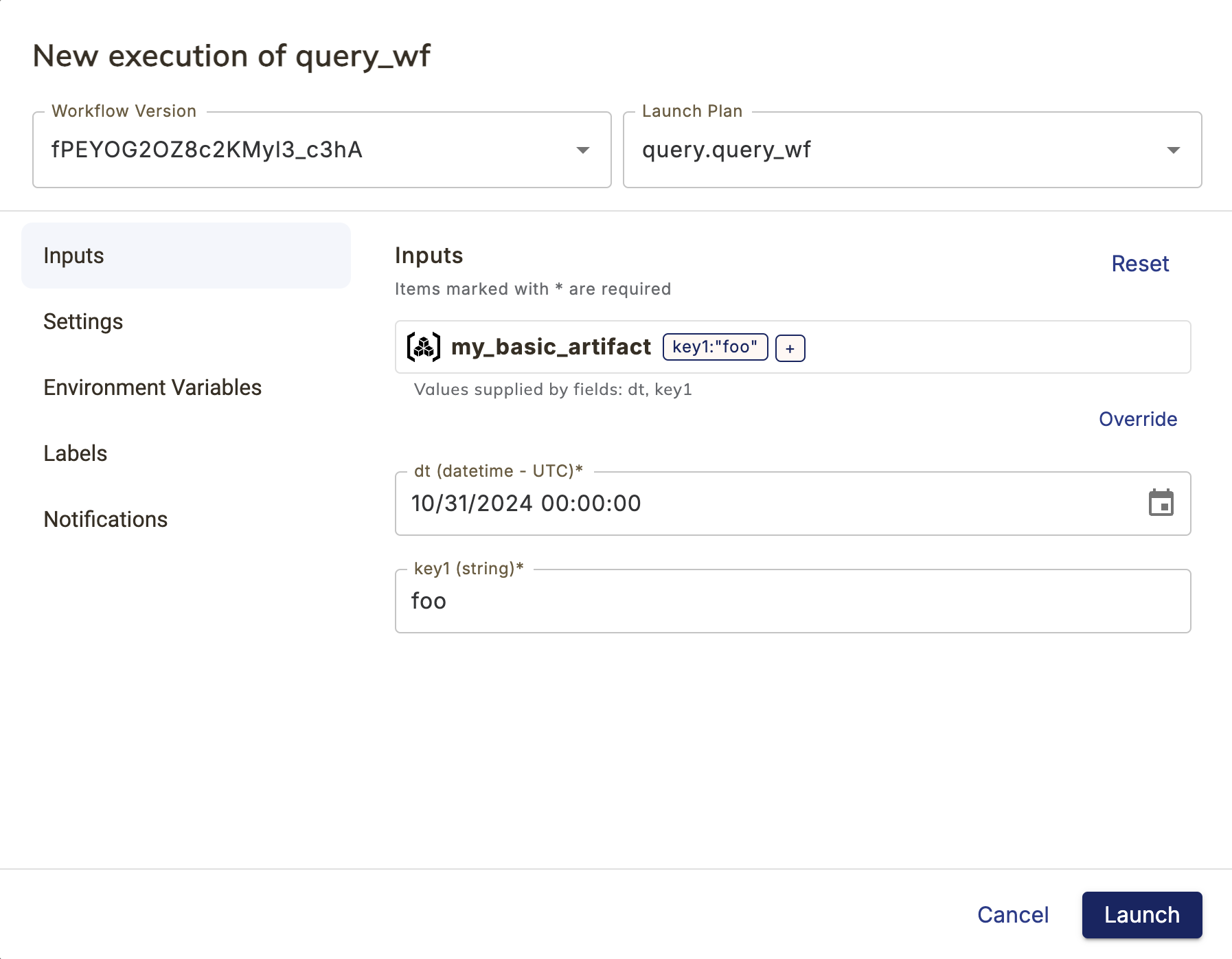Open the Settings section
The height and width of the screenshot is (959, 1232).
pos(83,321)
